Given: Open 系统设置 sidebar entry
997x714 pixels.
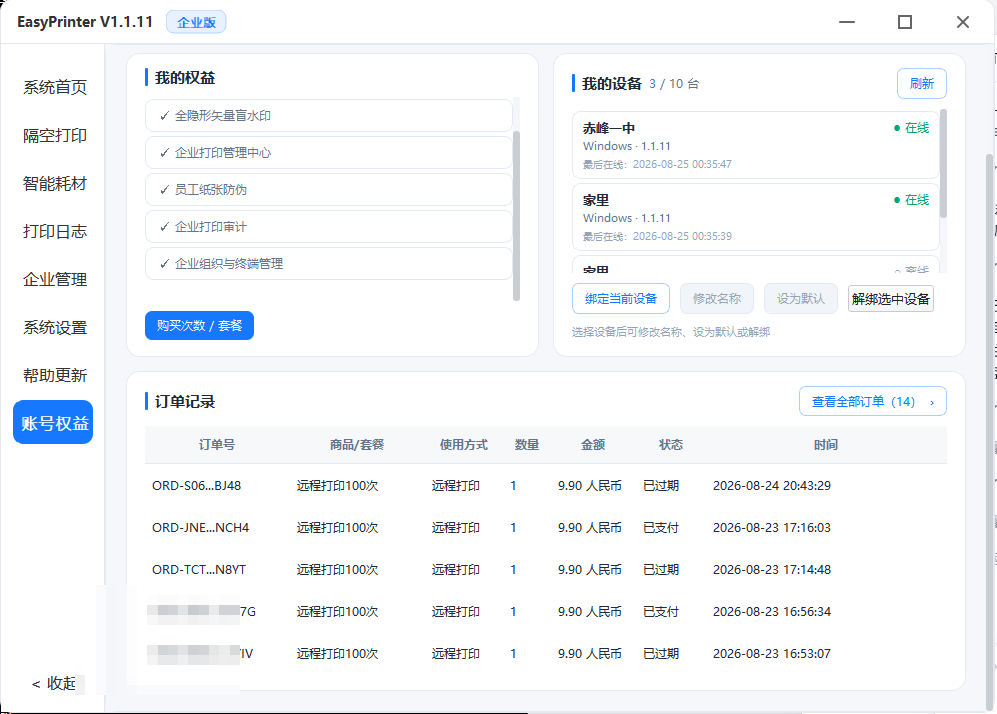Looking at the screenshot, I should (55, 327).
